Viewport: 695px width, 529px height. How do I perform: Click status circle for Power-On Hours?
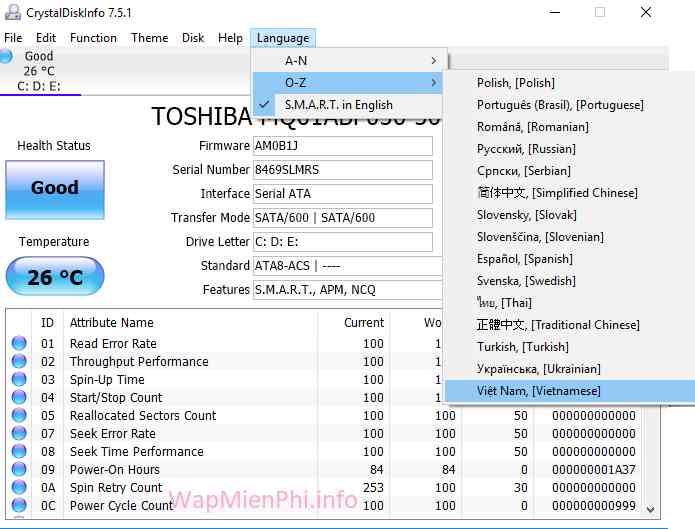pyautogui.click(x=19, y=469)
